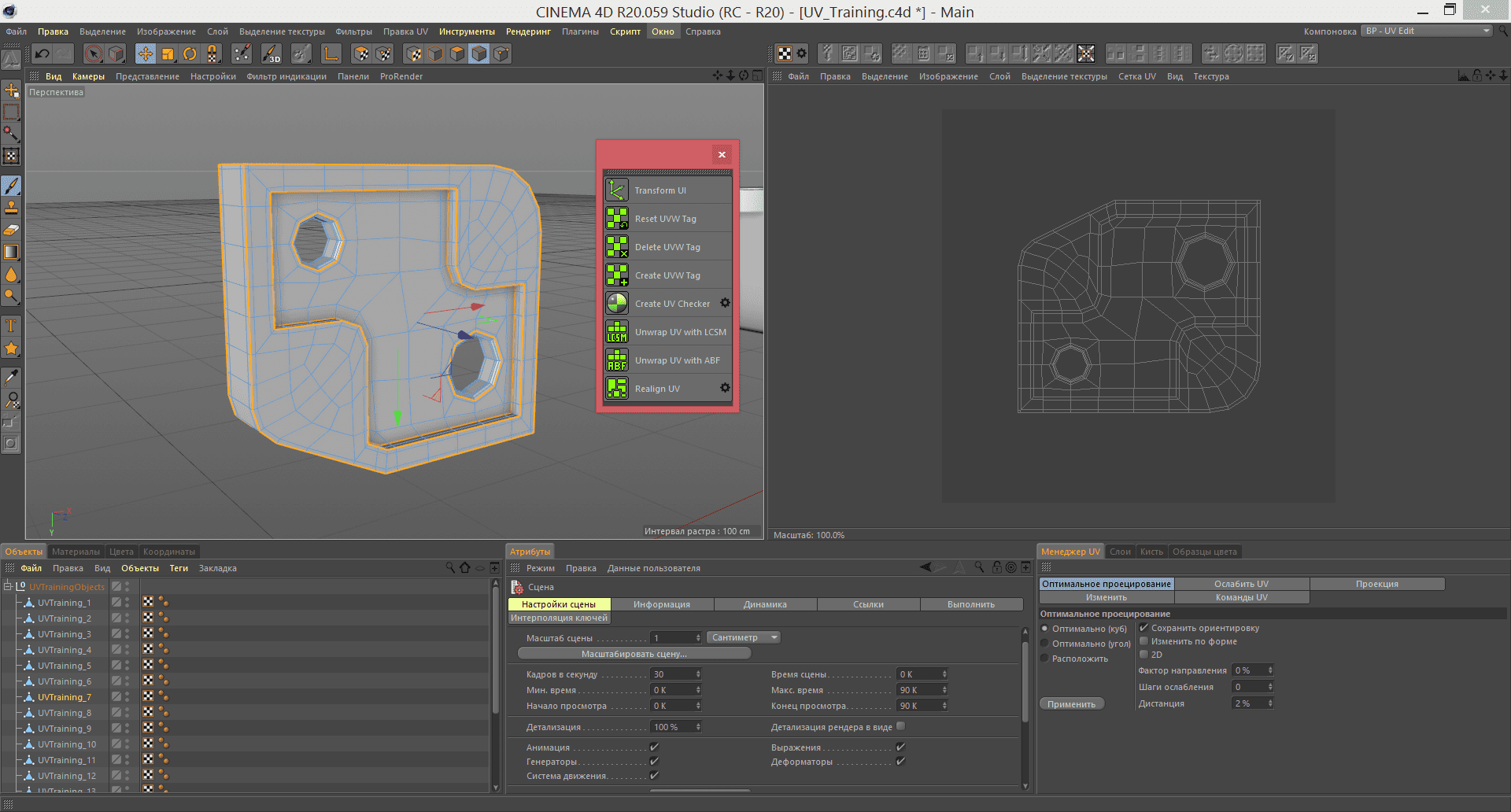Enable Изменить по форме checkbox
Viewport: 1511px width, 812px height.
[x=1143, y=641]
